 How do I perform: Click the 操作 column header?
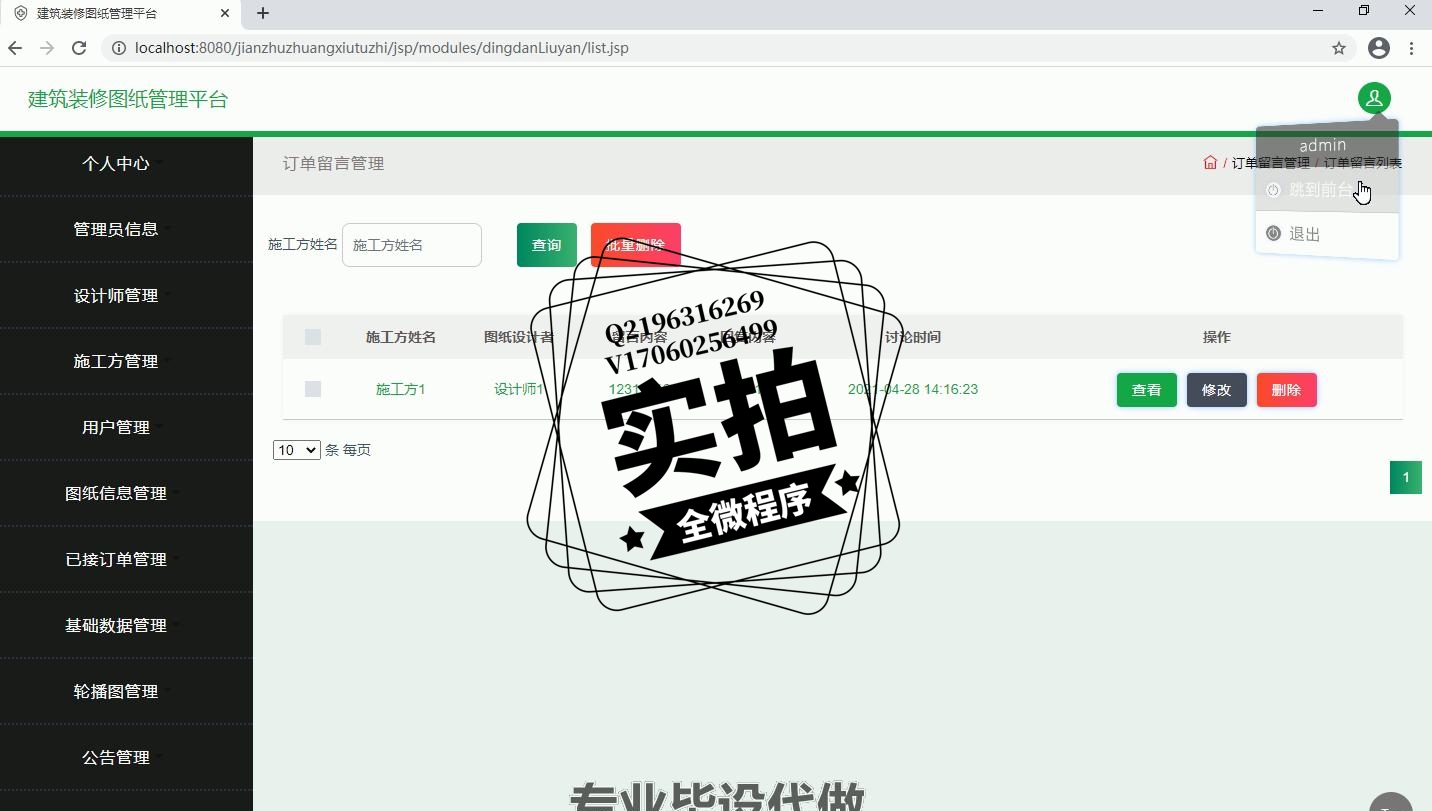point(1217,337)
